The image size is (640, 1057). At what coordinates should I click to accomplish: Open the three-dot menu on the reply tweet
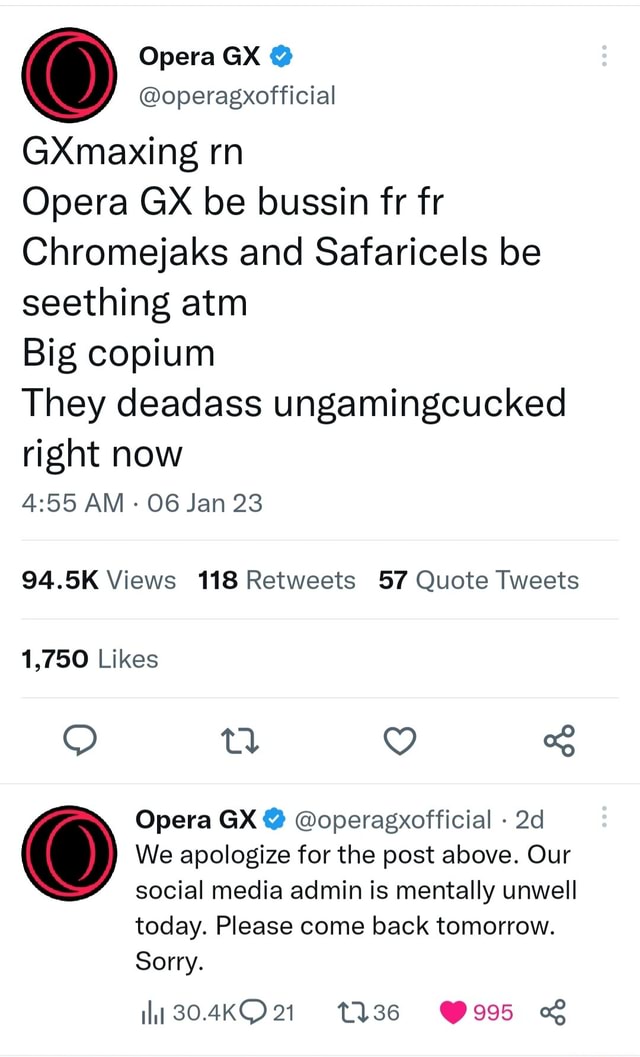point(604,818)
